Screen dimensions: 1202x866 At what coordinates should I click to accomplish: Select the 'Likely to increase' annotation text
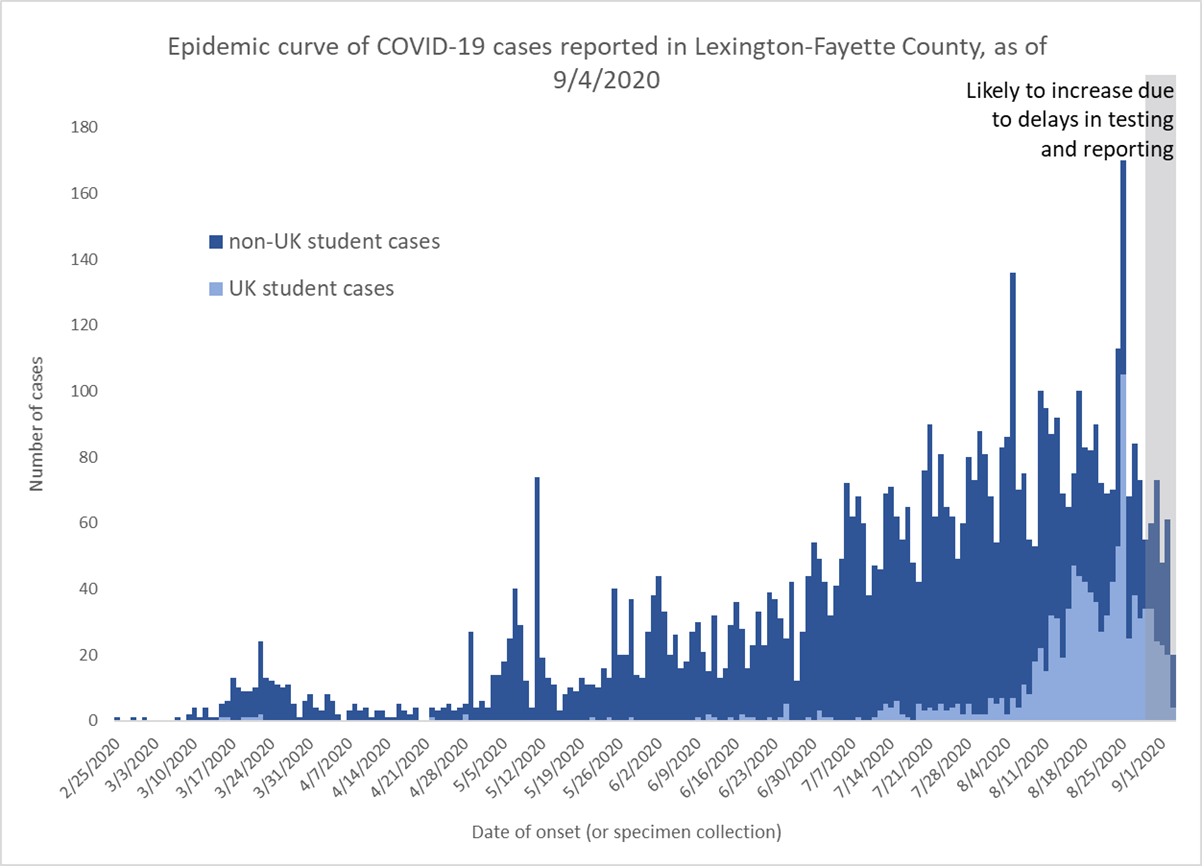pos(1069,121)
